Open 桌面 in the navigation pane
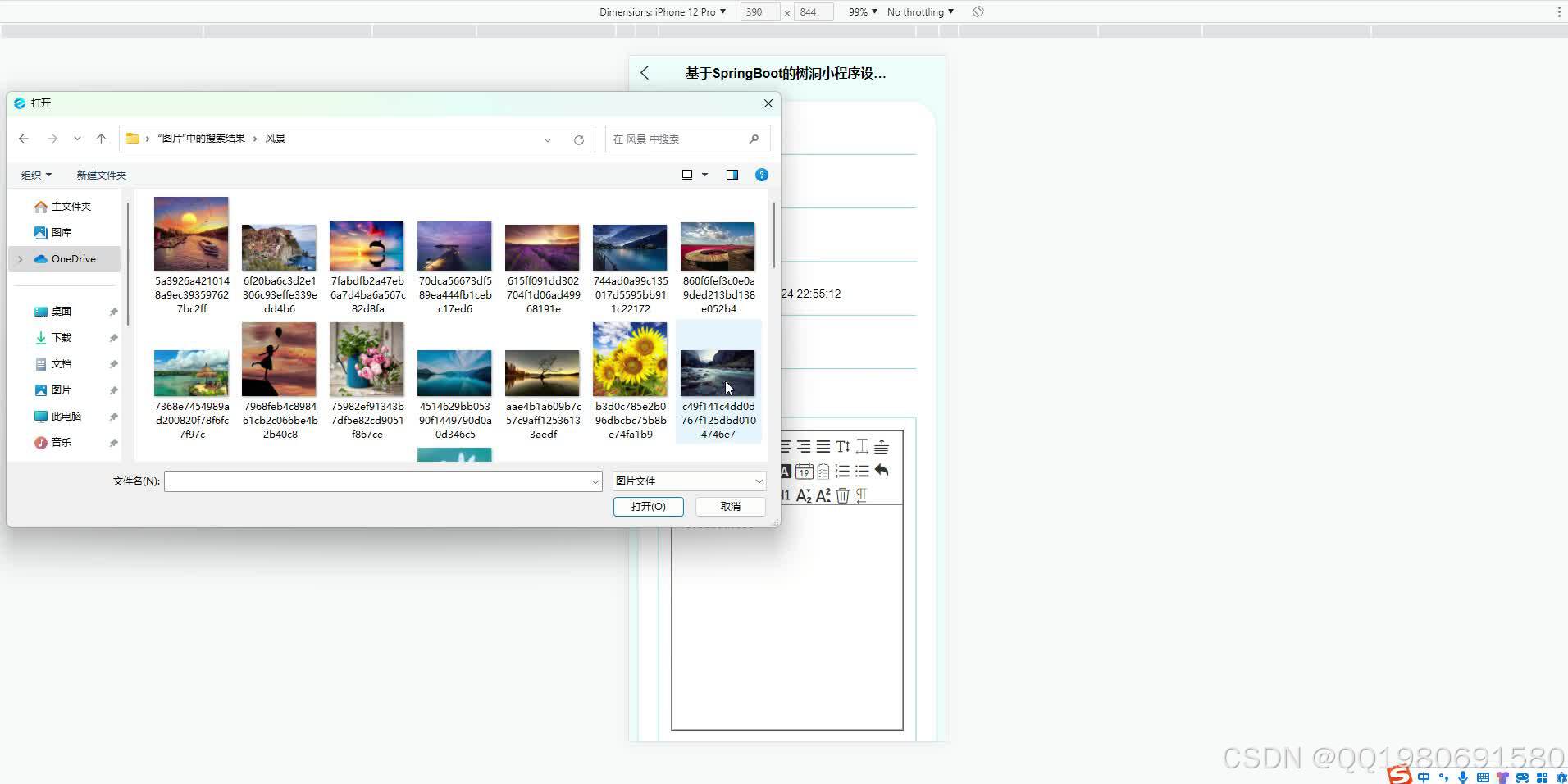The image size is (1568, 784). click(x=54, y=312)
